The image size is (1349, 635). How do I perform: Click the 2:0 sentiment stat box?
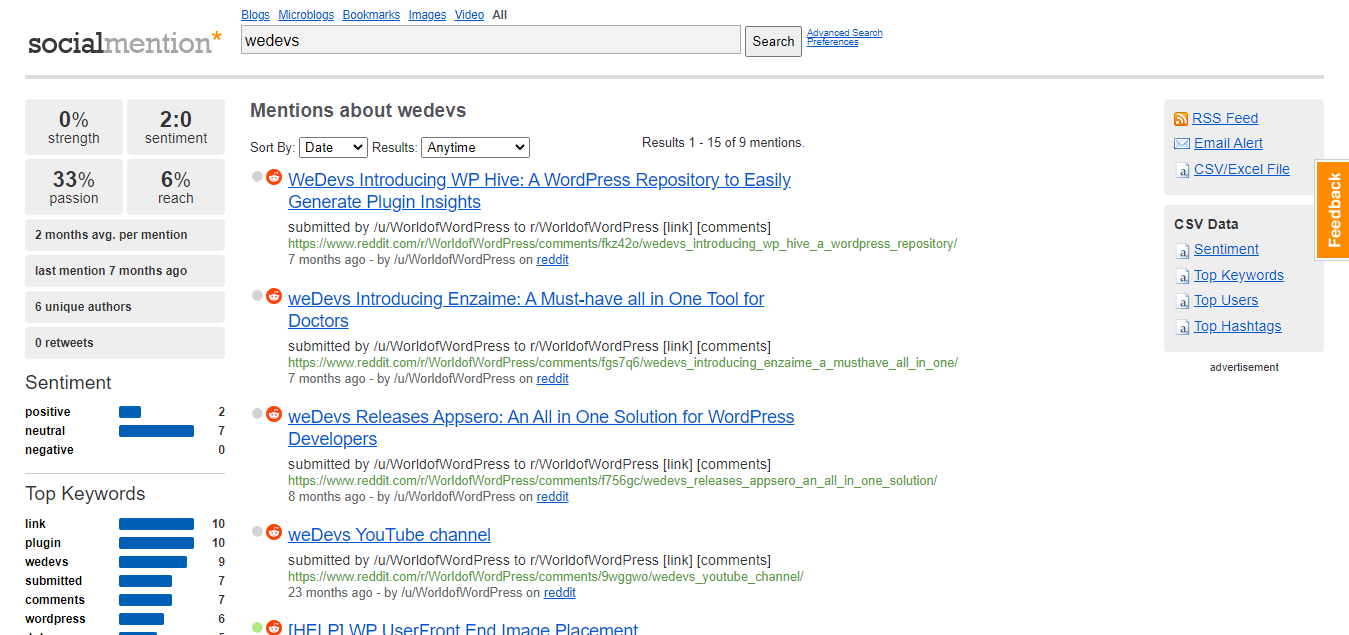click(176, 127)
